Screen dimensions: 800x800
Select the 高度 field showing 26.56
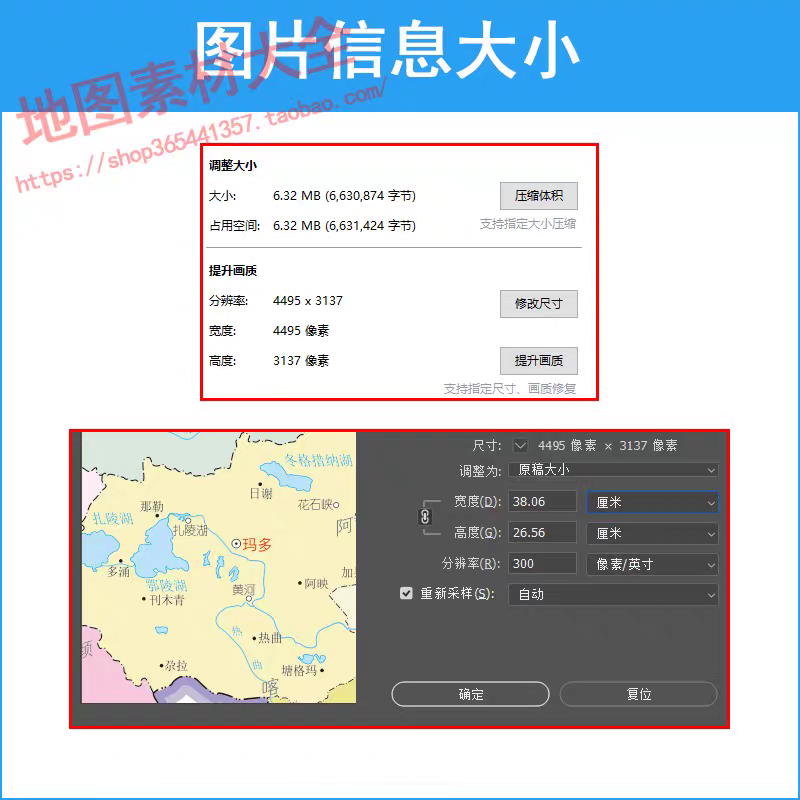pos(542,533)
